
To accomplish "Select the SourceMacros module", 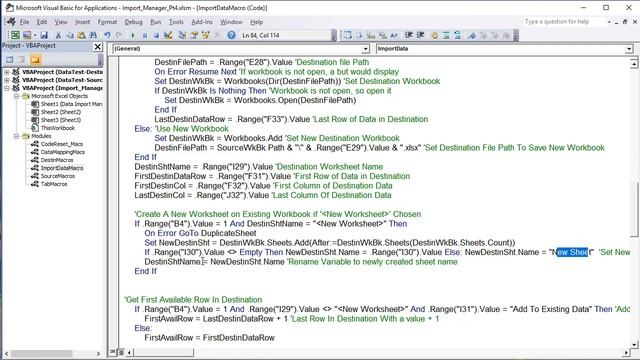I will pos(58,176).
